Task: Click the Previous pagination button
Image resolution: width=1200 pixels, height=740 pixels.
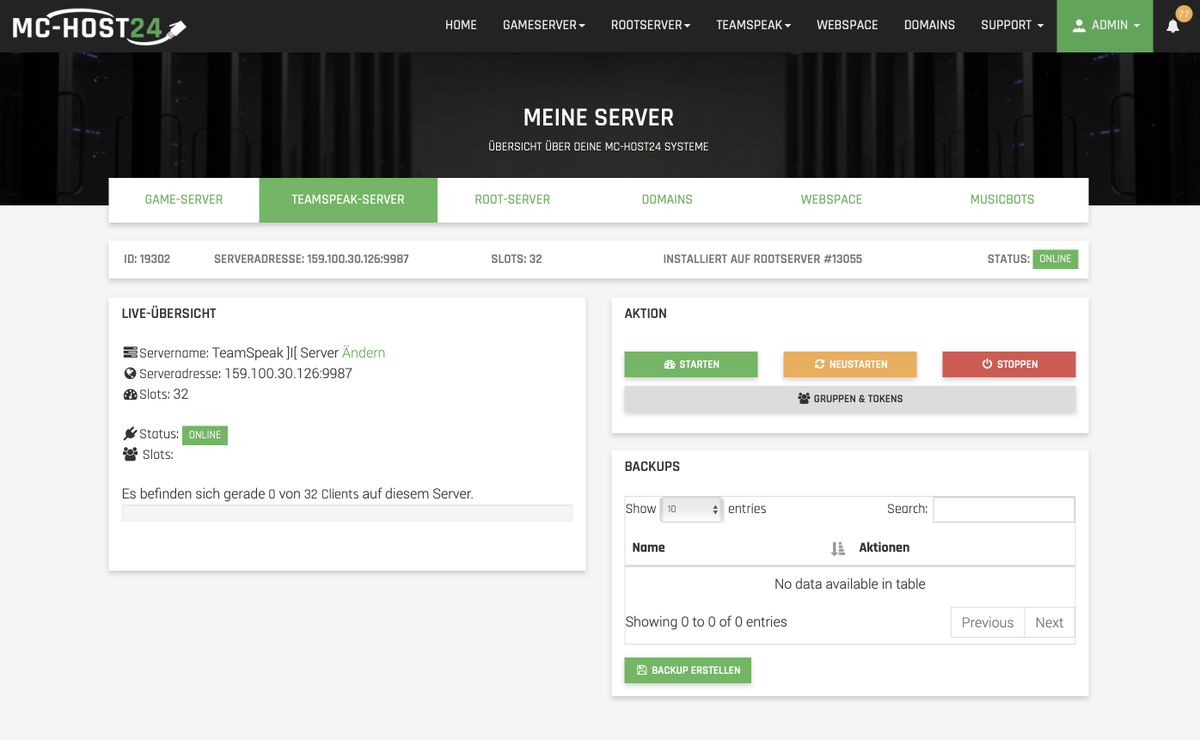Action: pyautogui.click(x=988, y=622)
